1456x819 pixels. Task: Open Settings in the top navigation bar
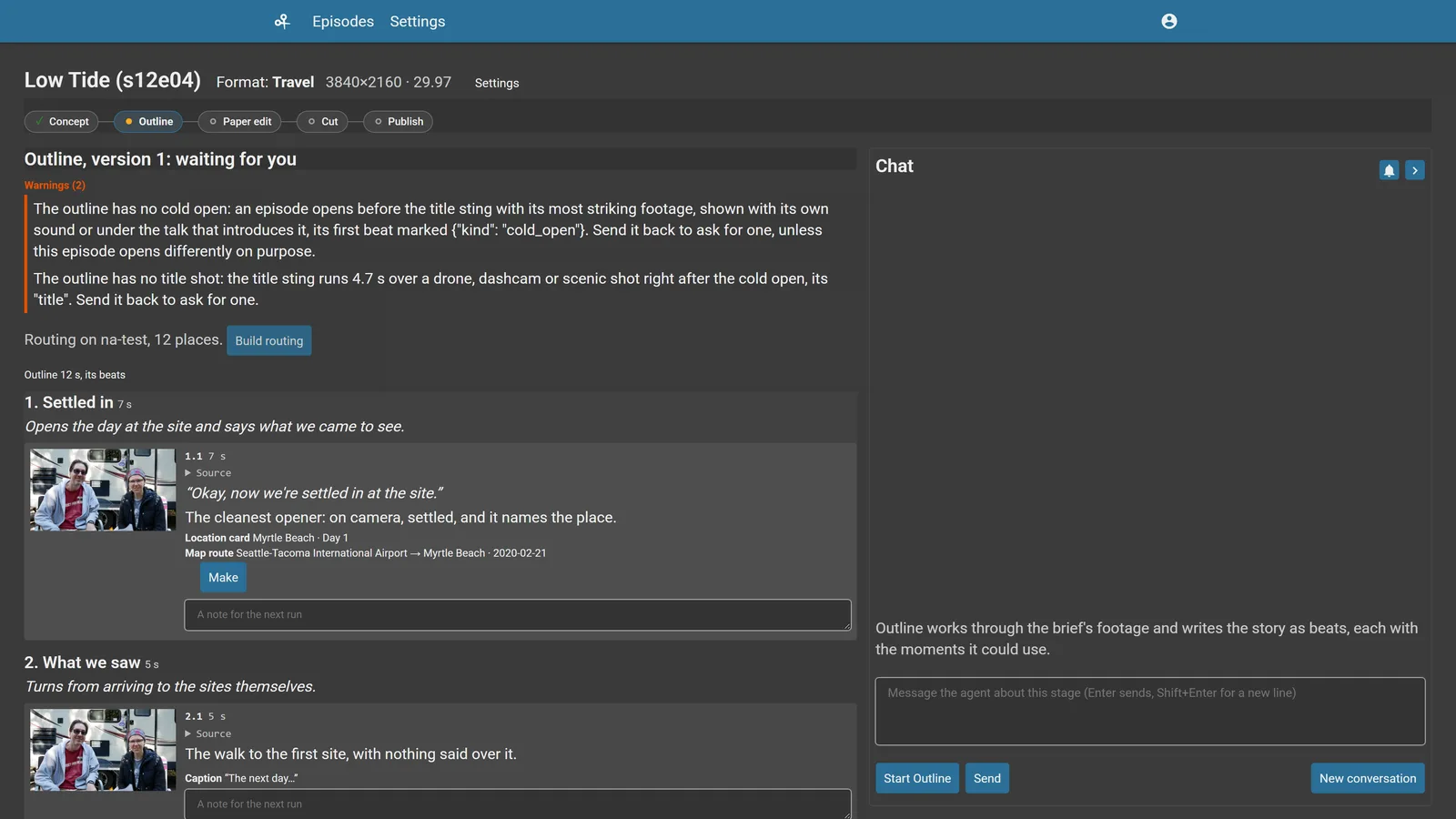pos(418,21)
